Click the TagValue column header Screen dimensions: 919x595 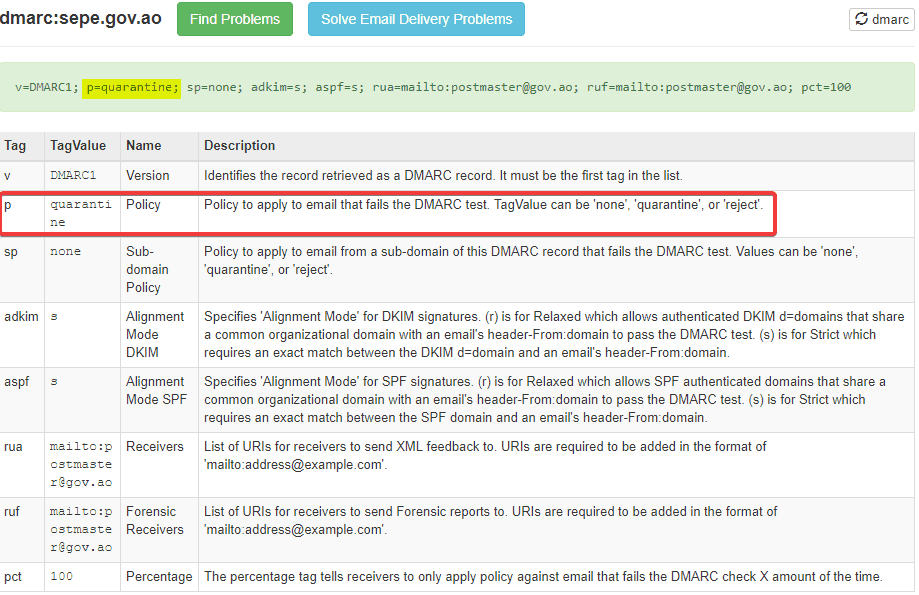78,146
